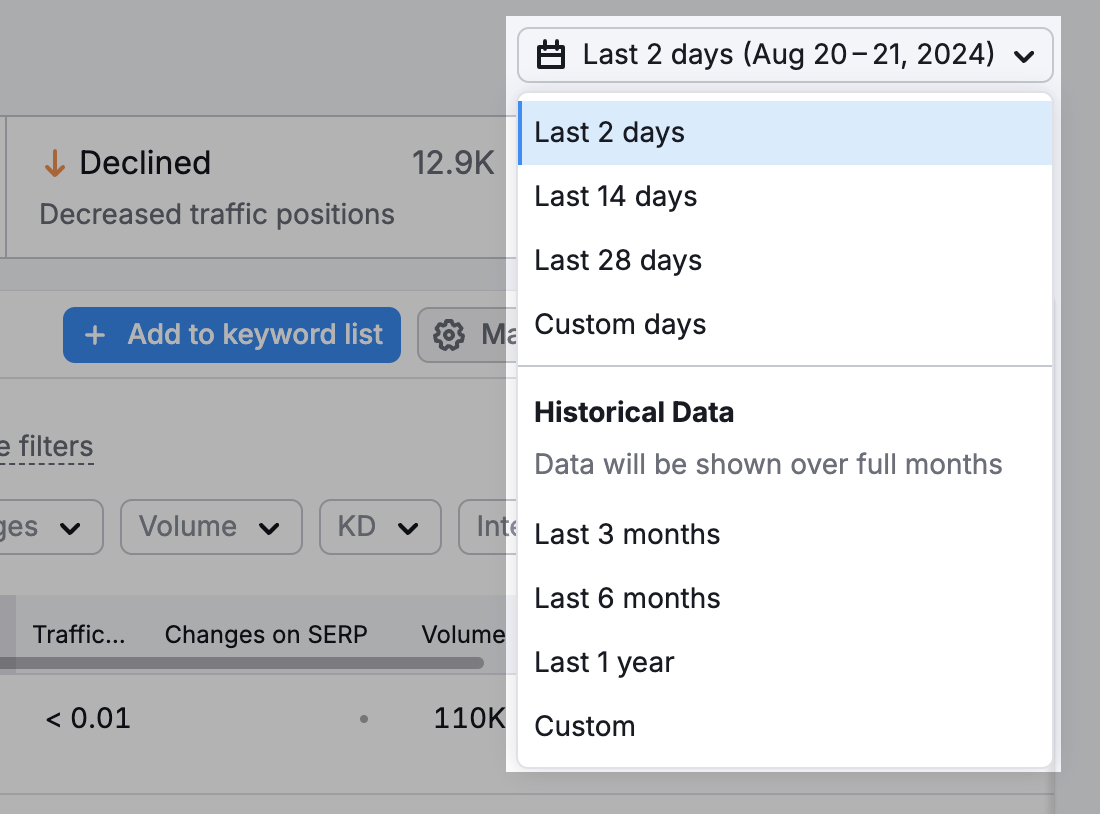1100x814 pixels.
Task: Click the Add to keyword list button
Action: (232, 335)
